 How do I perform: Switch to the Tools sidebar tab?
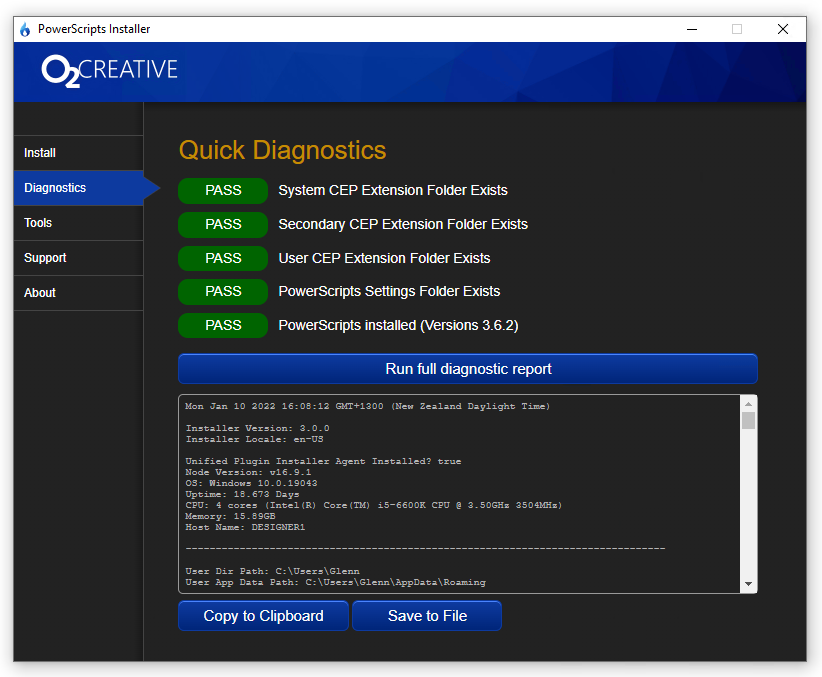(x=78, y=223)
